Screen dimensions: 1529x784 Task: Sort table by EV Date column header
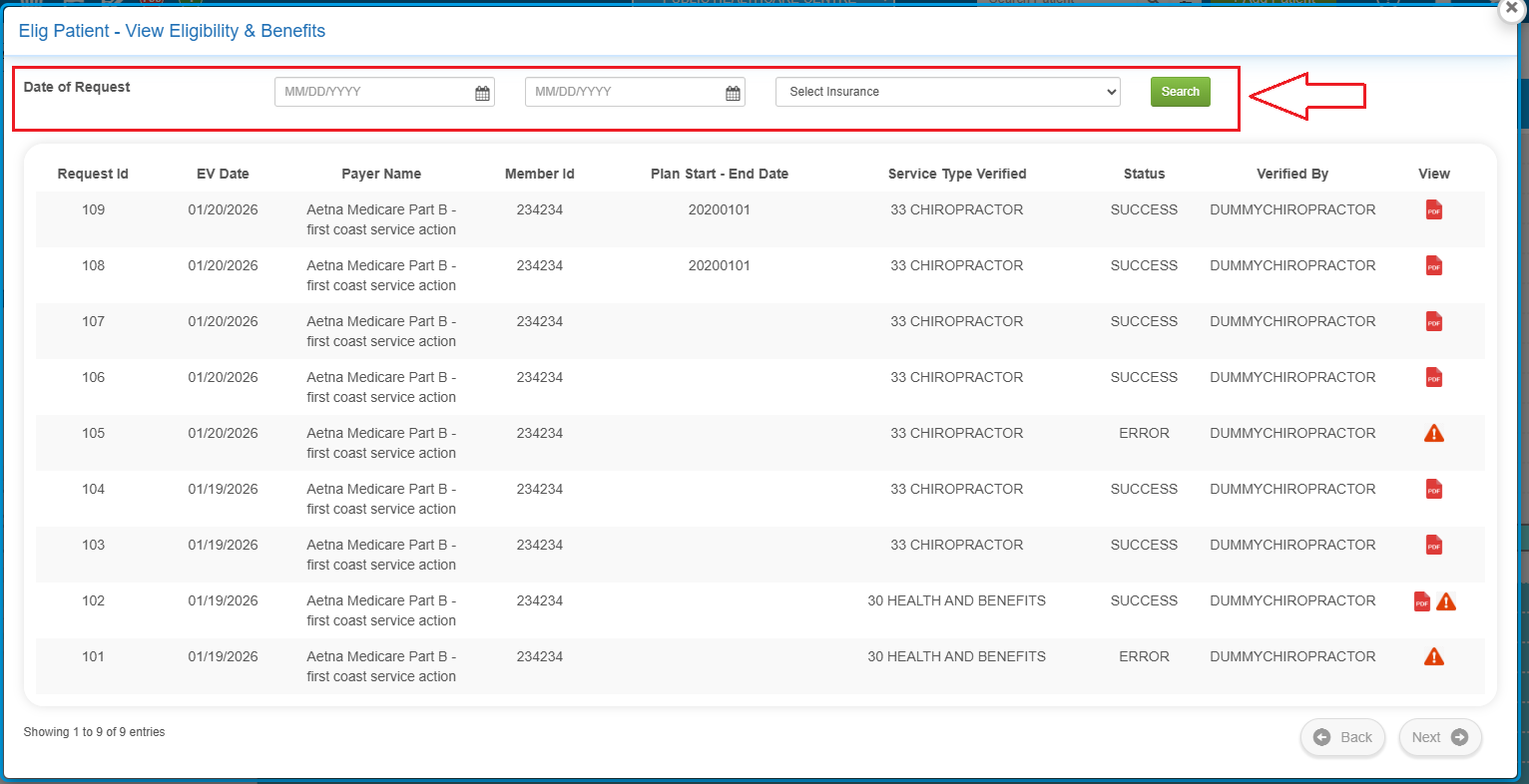(223, 174)
